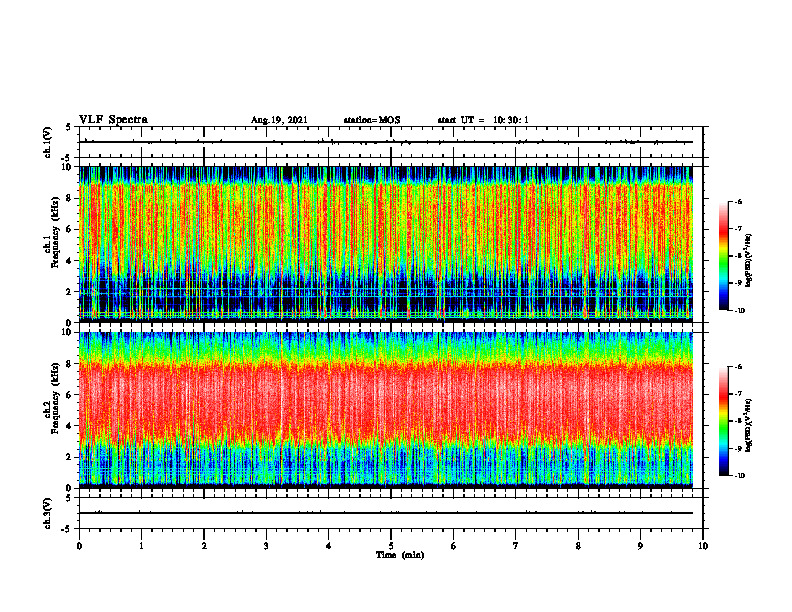792x612 pixels.
Task: Click the ch.2 spectrogram panel
Action: pos(386,410)
